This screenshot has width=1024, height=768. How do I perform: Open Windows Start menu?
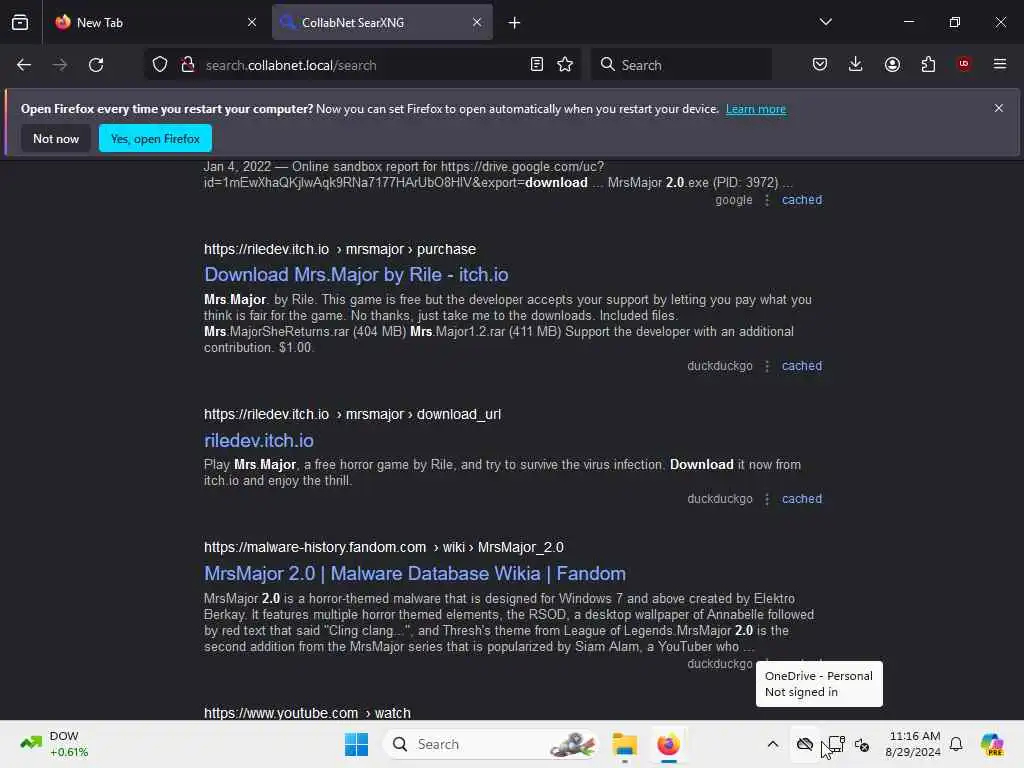pyautogui.click(x=356, y=744)
